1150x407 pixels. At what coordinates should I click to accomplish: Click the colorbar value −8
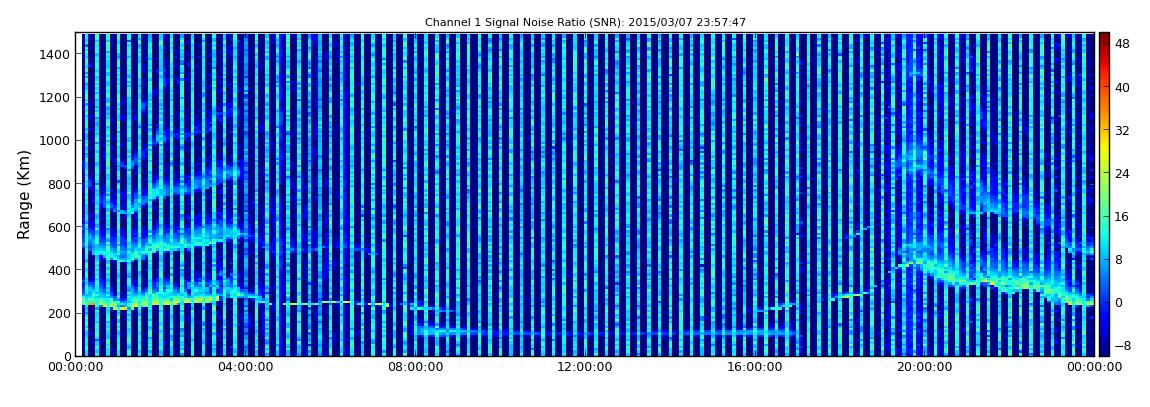(x=1122, y=345)
